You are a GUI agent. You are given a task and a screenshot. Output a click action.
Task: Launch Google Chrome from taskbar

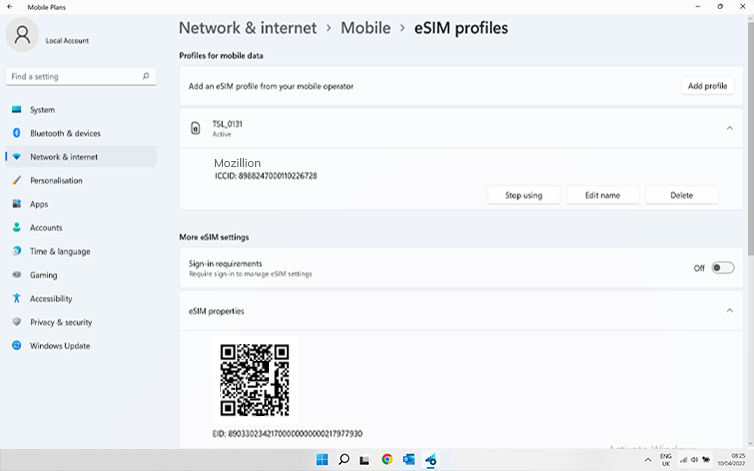(x=387, y=460)
